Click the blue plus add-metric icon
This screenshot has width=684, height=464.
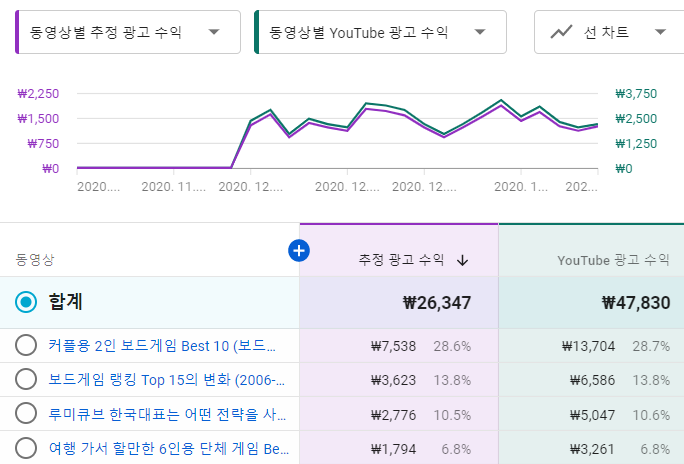[x=299, y=251]
